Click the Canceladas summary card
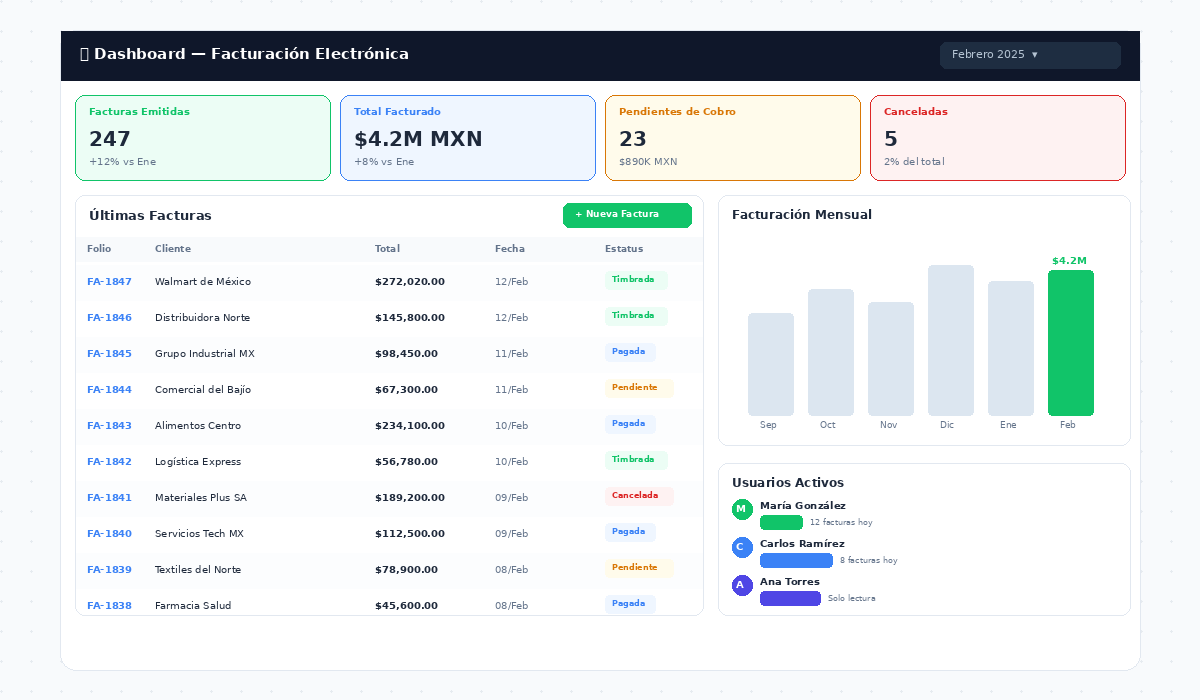 pyautogui.click(x=998, y=138)
